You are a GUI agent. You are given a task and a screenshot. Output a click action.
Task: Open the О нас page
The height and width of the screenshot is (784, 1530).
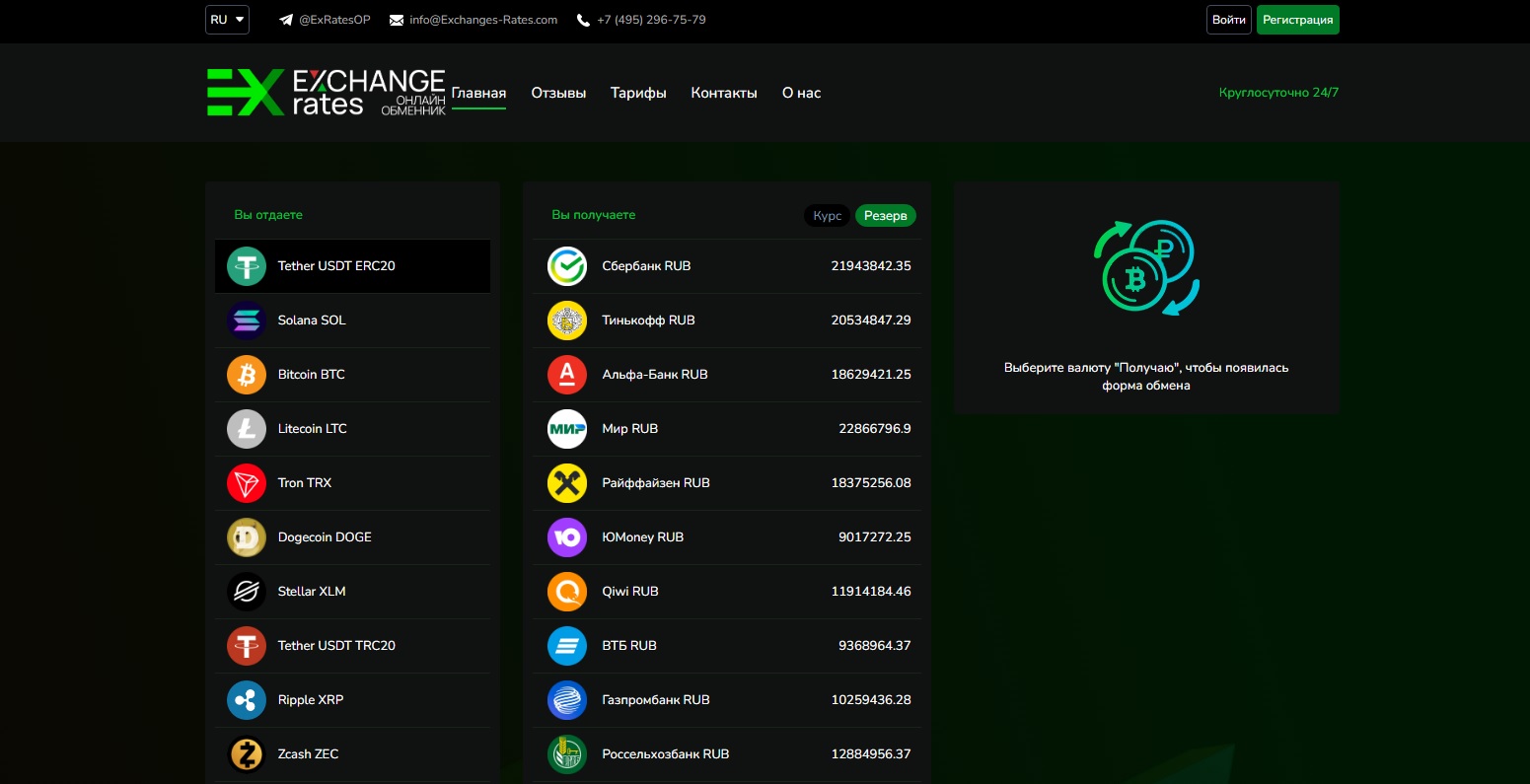801,93
